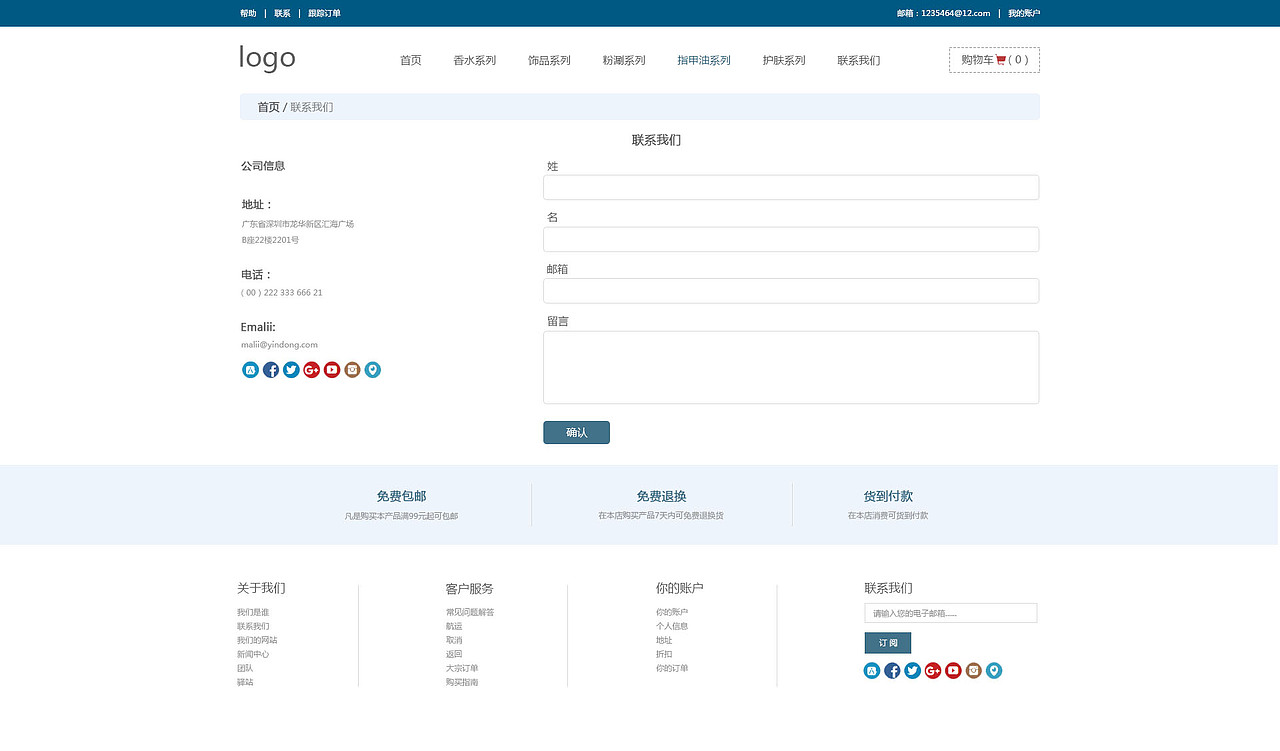Click the 航运 footer link
This screenshot has height=751, width=1280.
(x=454, y=626)
